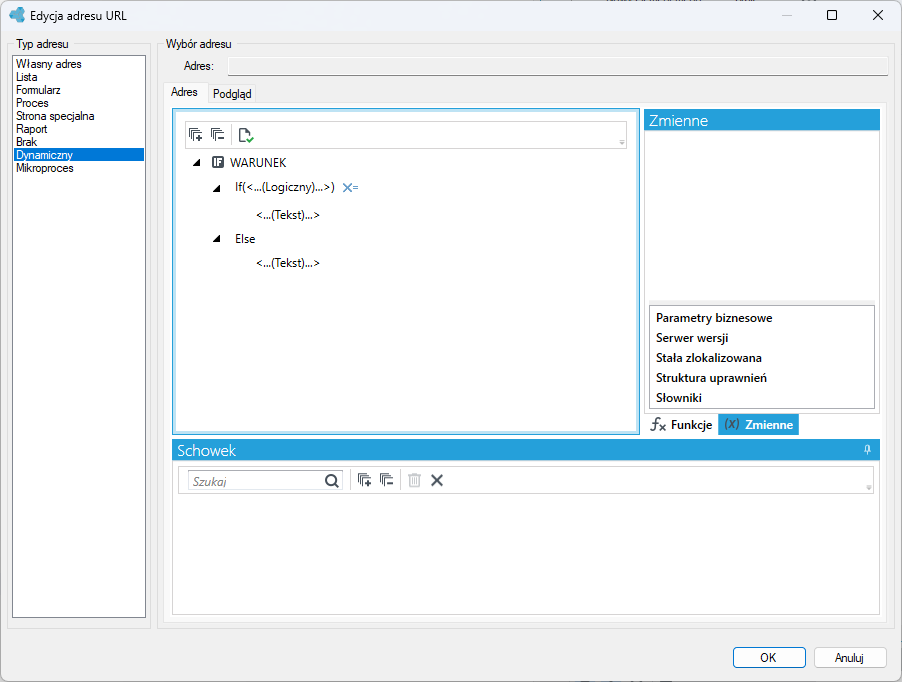Click the Anuluj button
902x682 pixels.
(850, 657)
